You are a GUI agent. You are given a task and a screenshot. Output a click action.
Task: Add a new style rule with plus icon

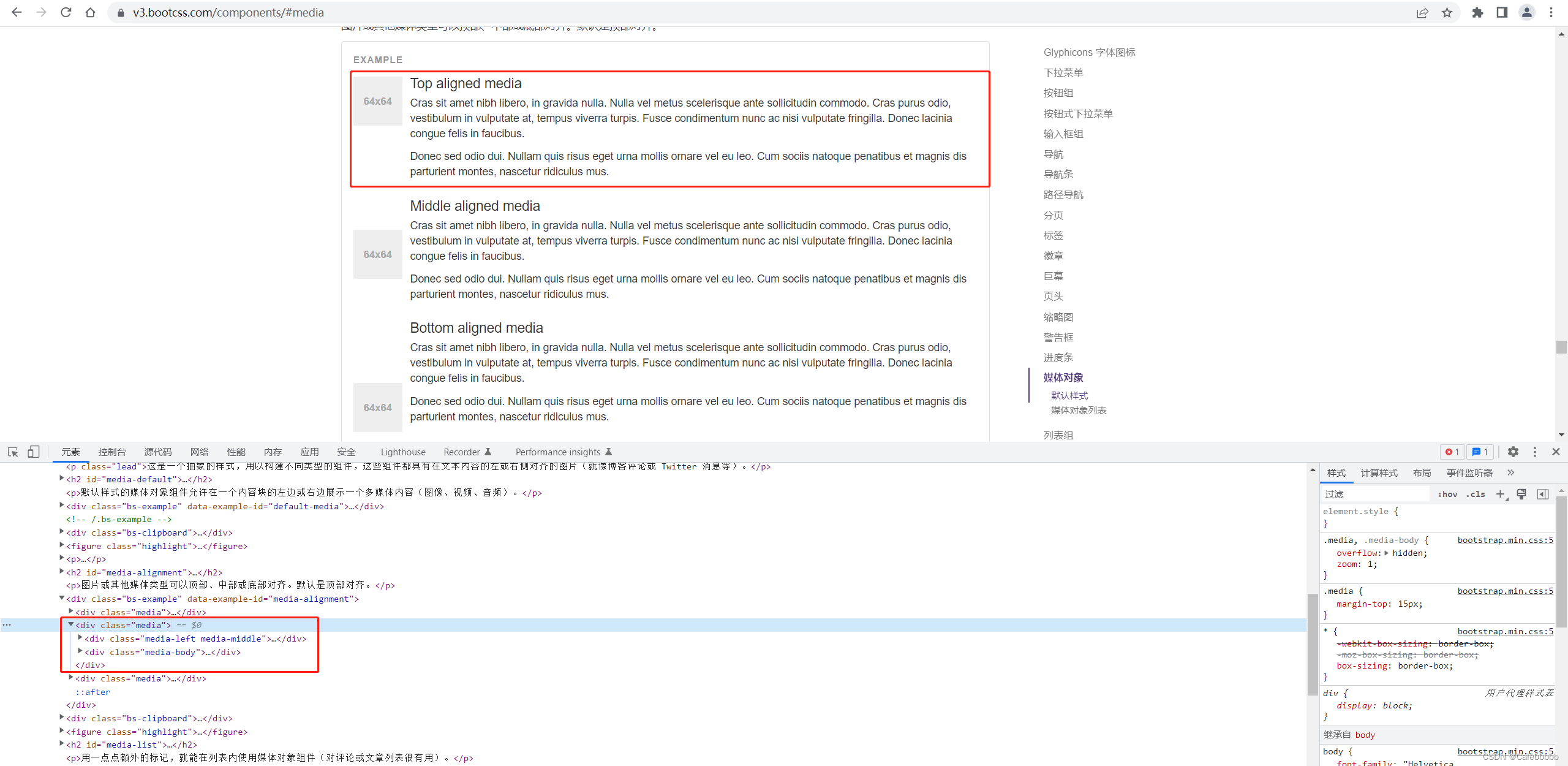point(1501,494)
